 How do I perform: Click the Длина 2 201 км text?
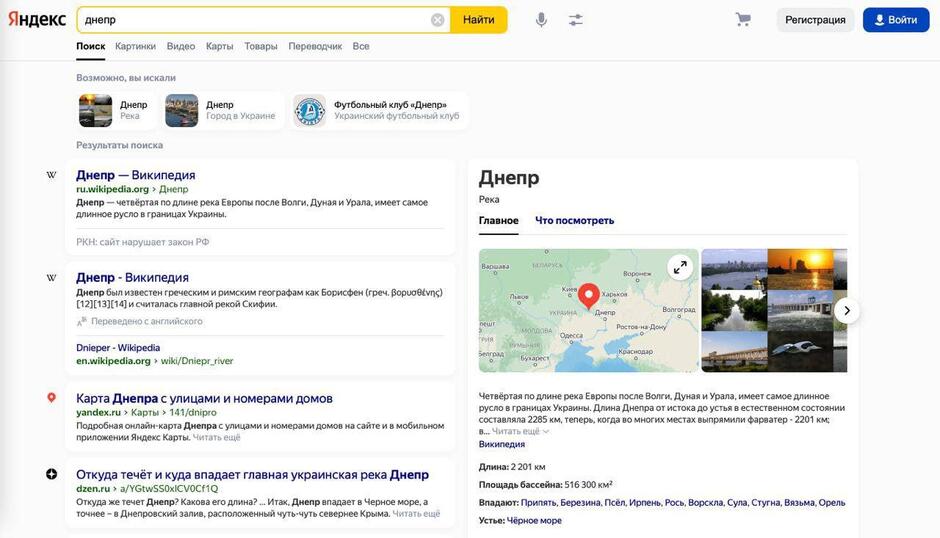(x=512, y=467)
